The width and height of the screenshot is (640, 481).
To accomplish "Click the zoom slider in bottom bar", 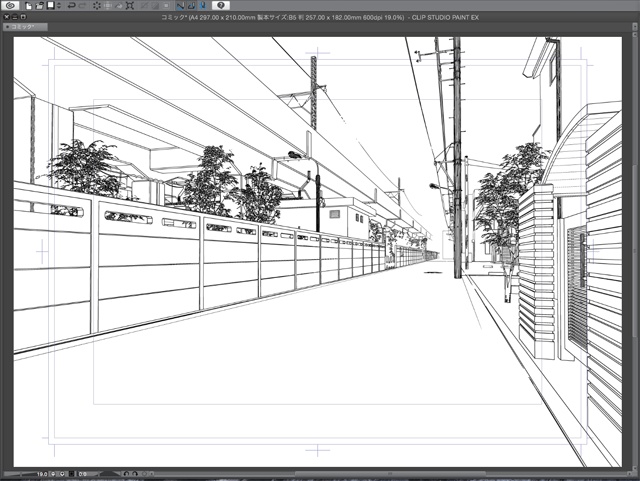I will (20, 474).
